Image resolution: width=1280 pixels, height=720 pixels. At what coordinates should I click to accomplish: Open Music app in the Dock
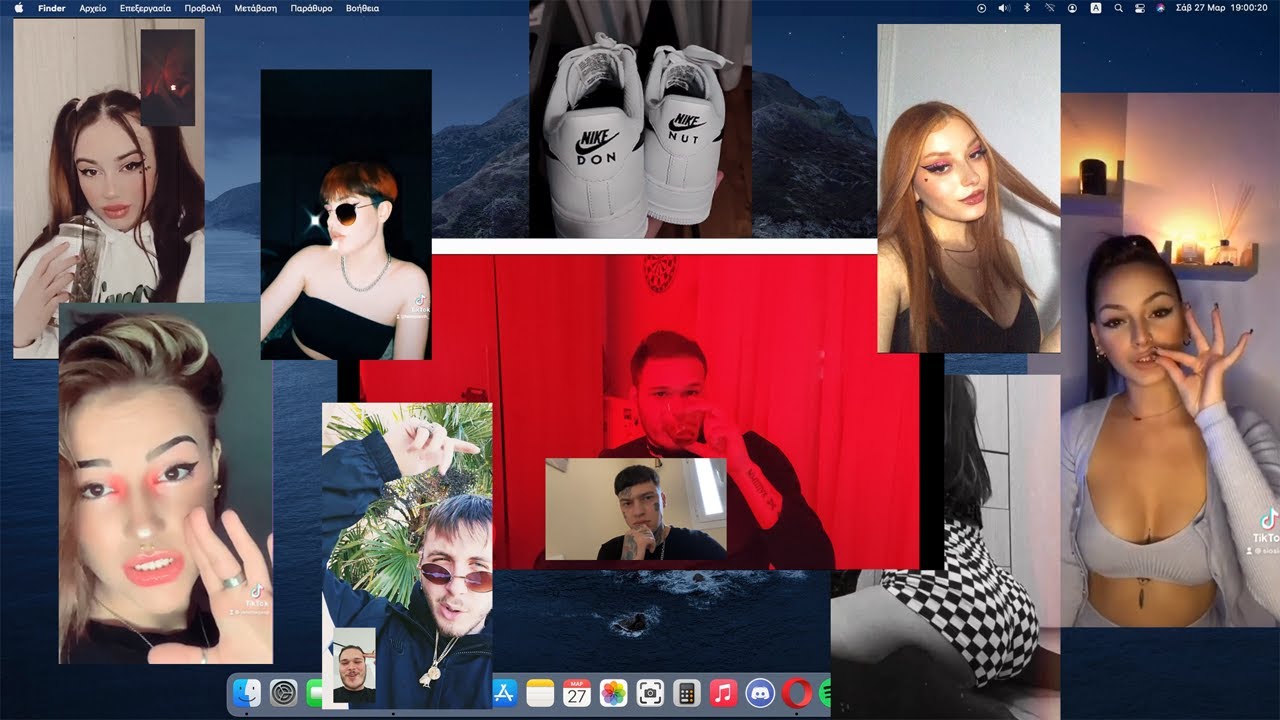tap(723, 692)
